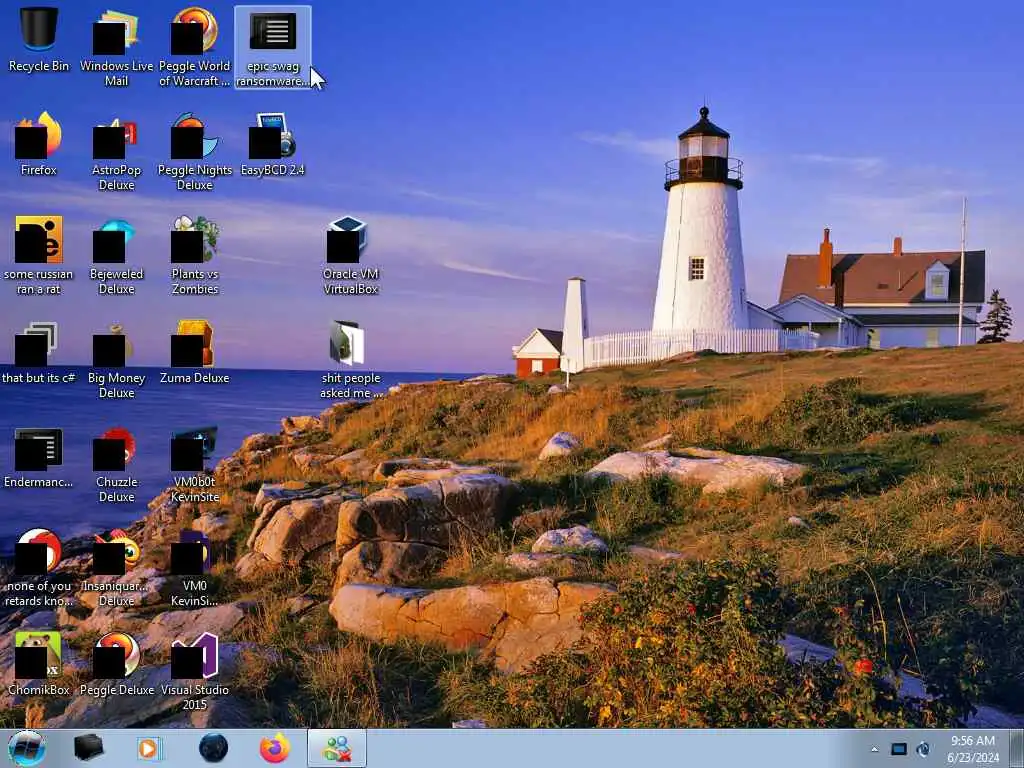1024x768 pixels.
Task: Open the Windows Start menu orb
Action: 27,748
